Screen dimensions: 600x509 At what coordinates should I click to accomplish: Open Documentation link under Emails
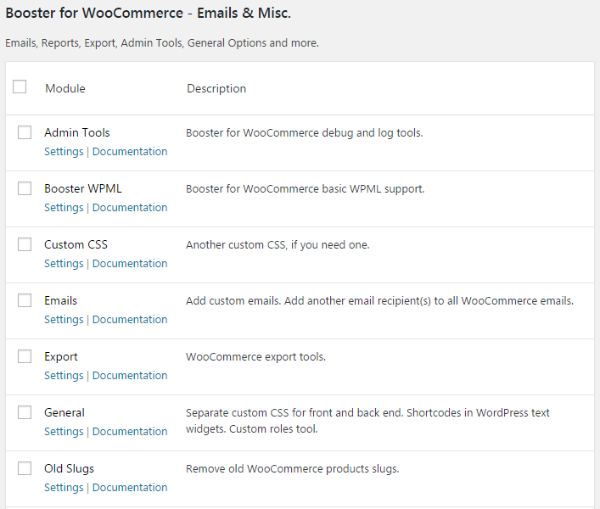coord(130,320)
